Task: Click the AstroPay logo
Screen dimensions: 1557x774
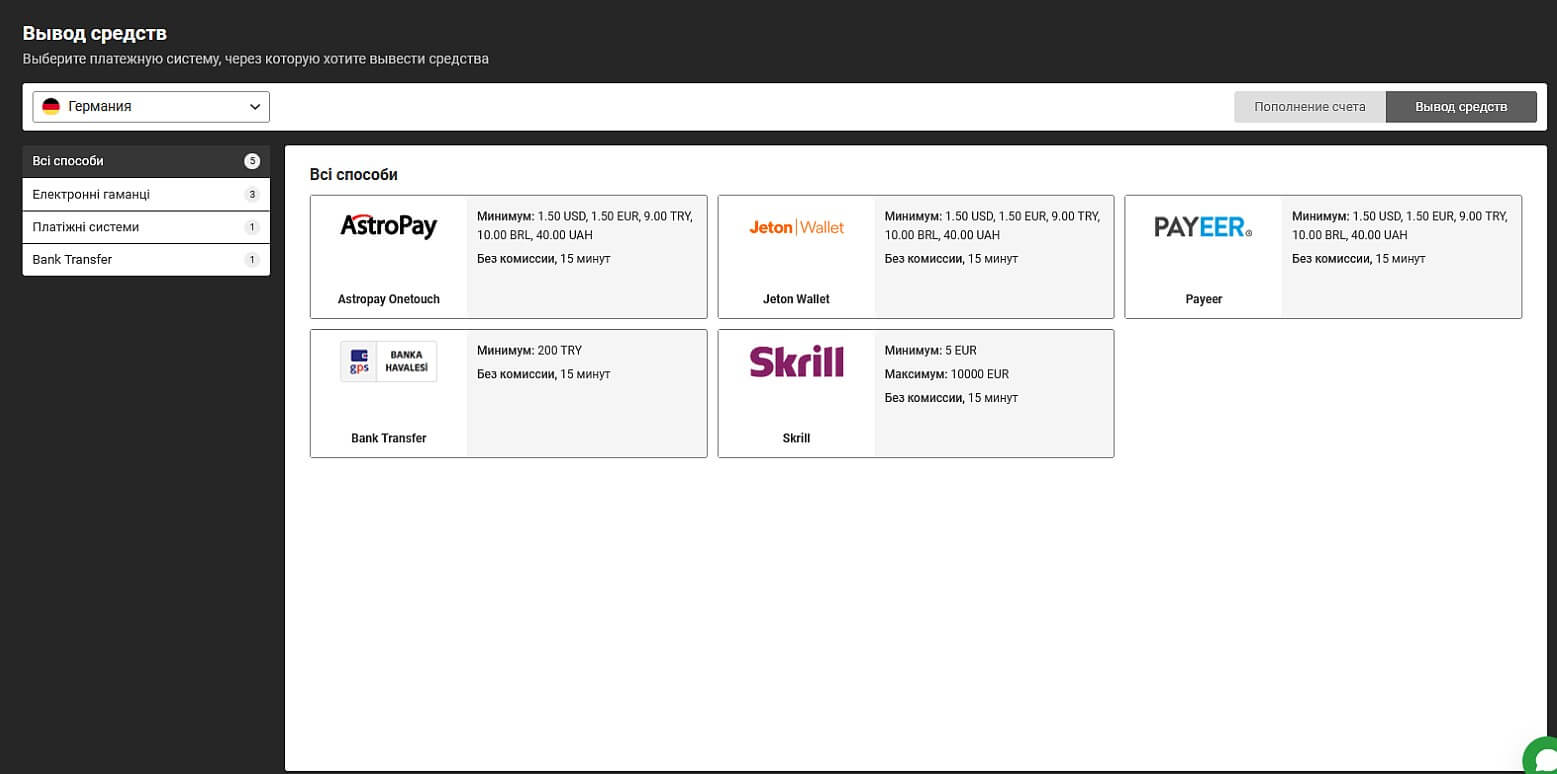Action: coord(389,226)
